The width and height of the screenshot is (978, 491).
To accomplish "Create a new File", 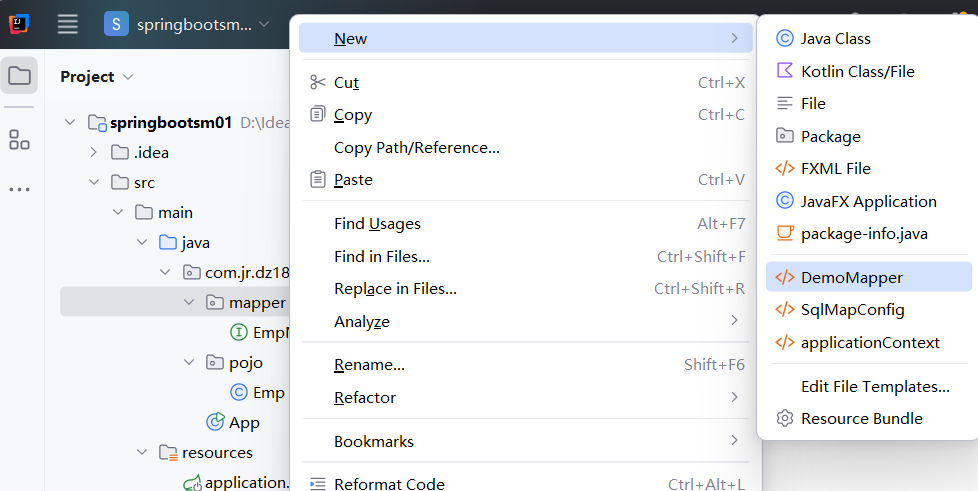I will (869, 104).
